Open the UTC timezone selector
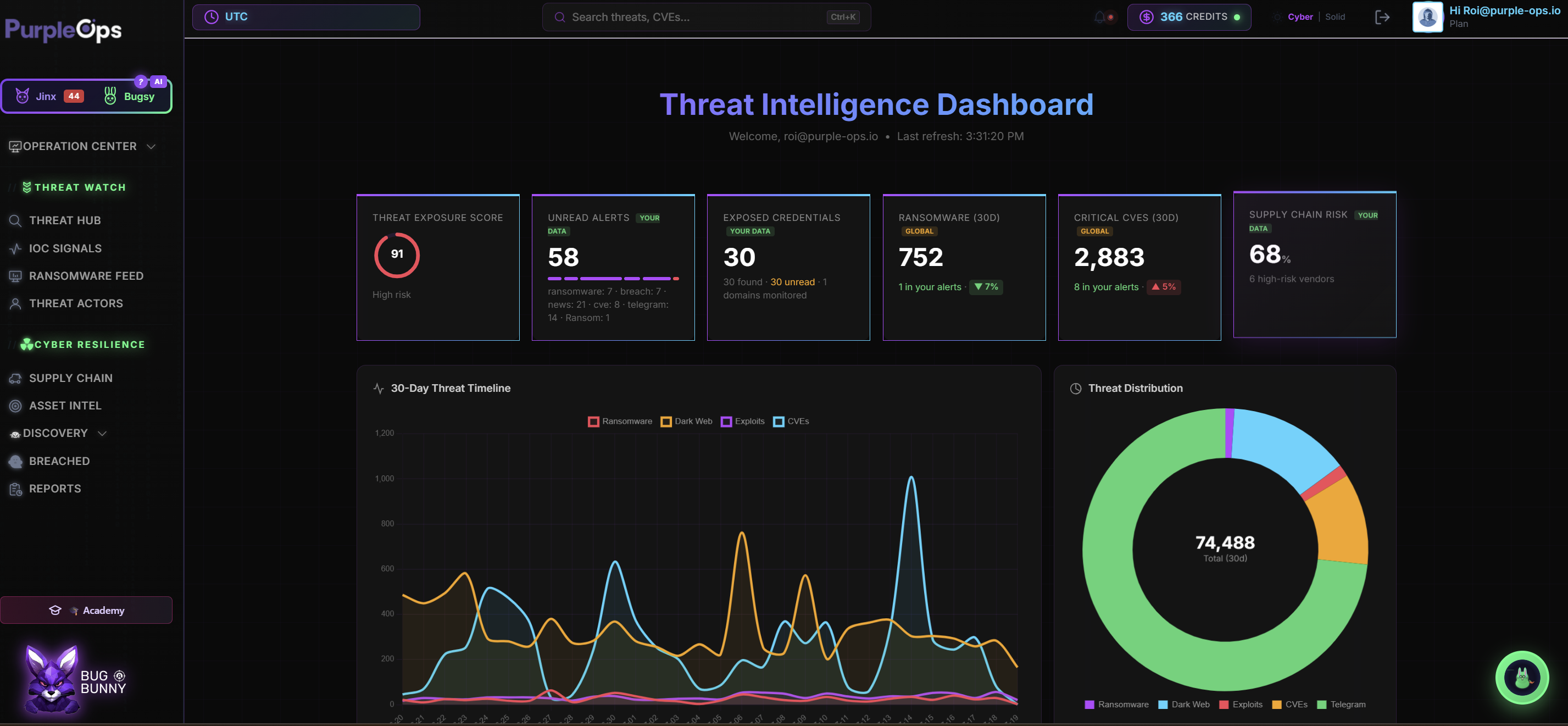 (305, 17)
